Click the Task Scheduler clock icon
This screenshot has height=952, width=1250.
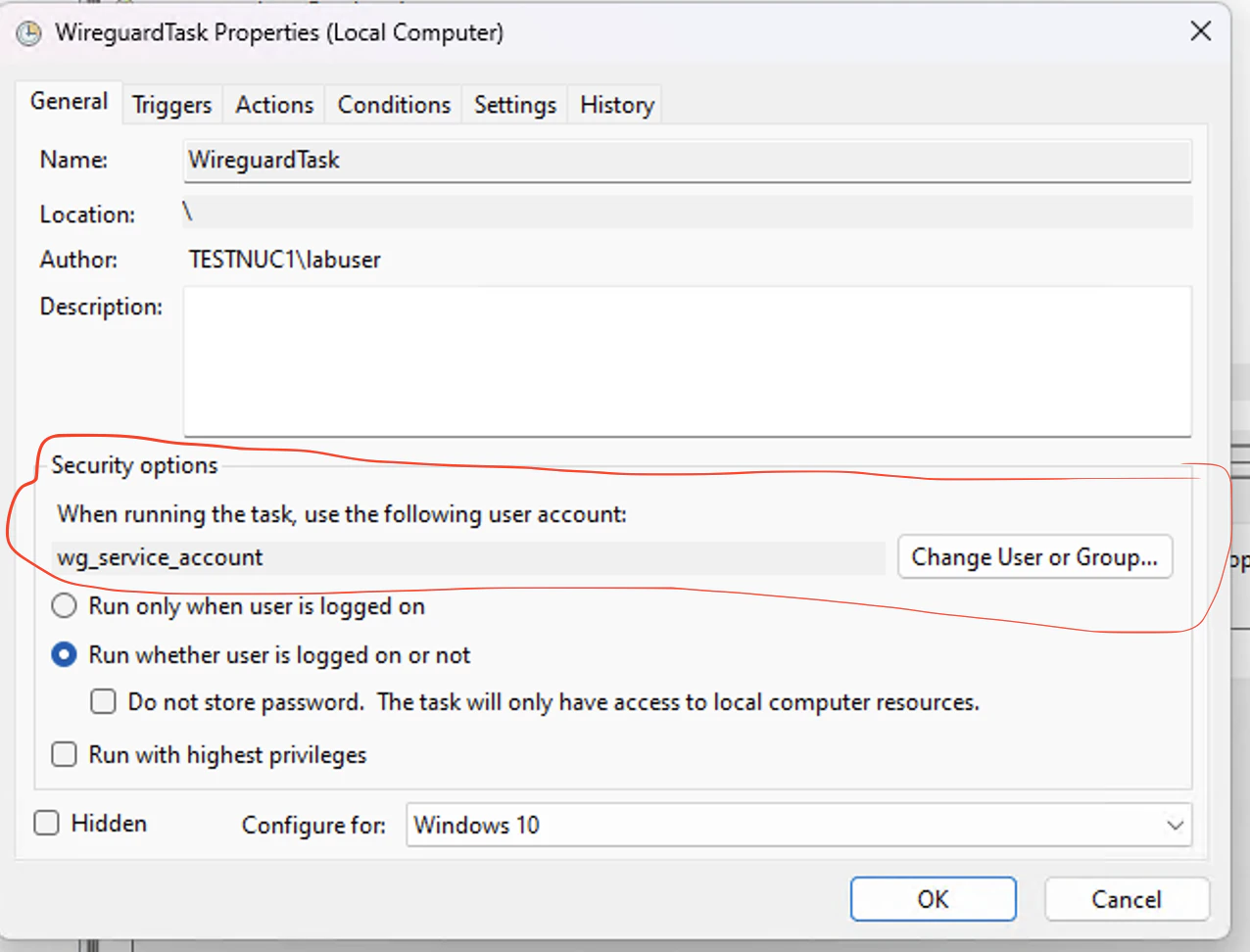(x=27, y=32)
